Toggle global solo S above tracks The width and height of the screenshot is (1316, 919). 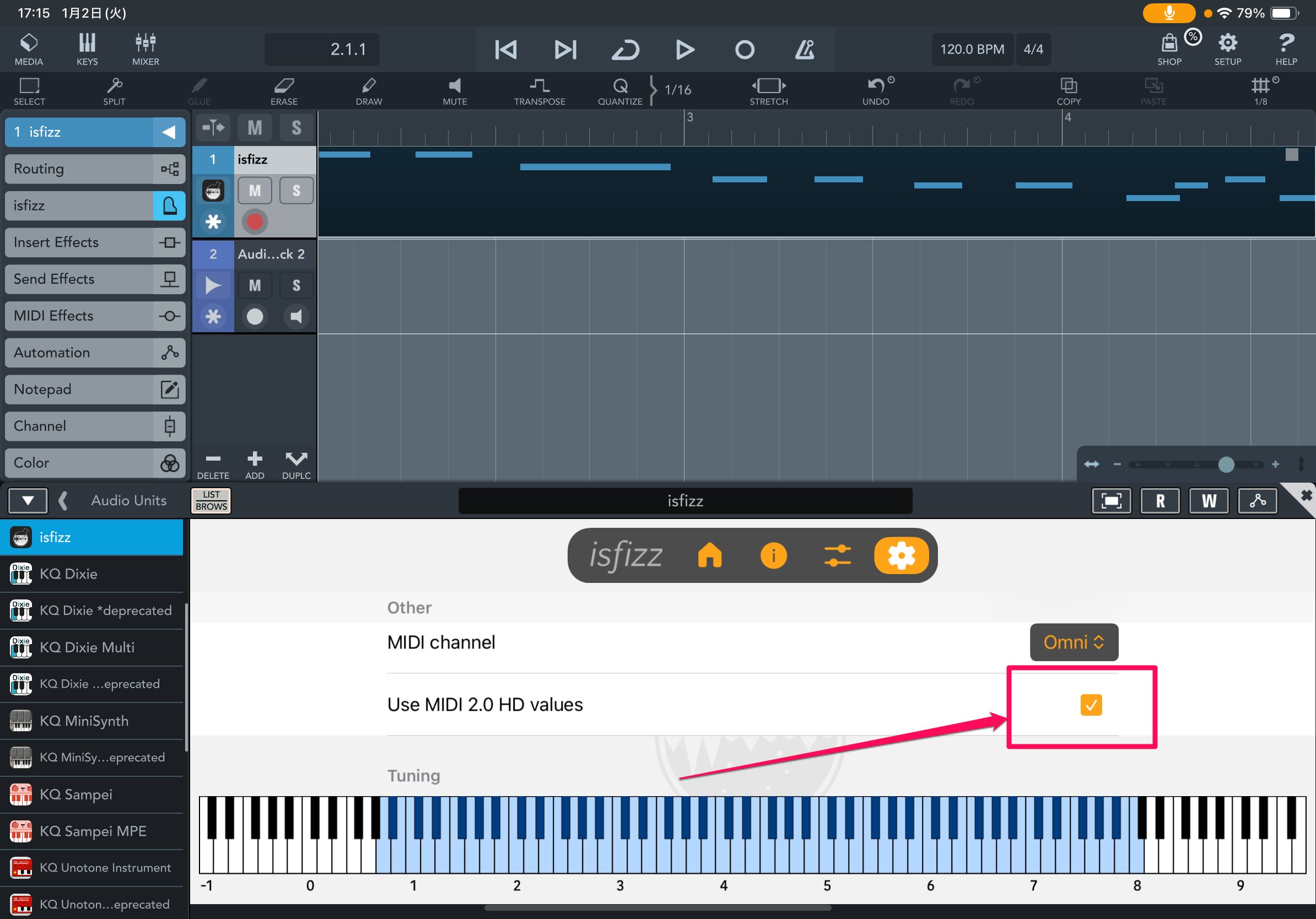click(x=296, y=127)
